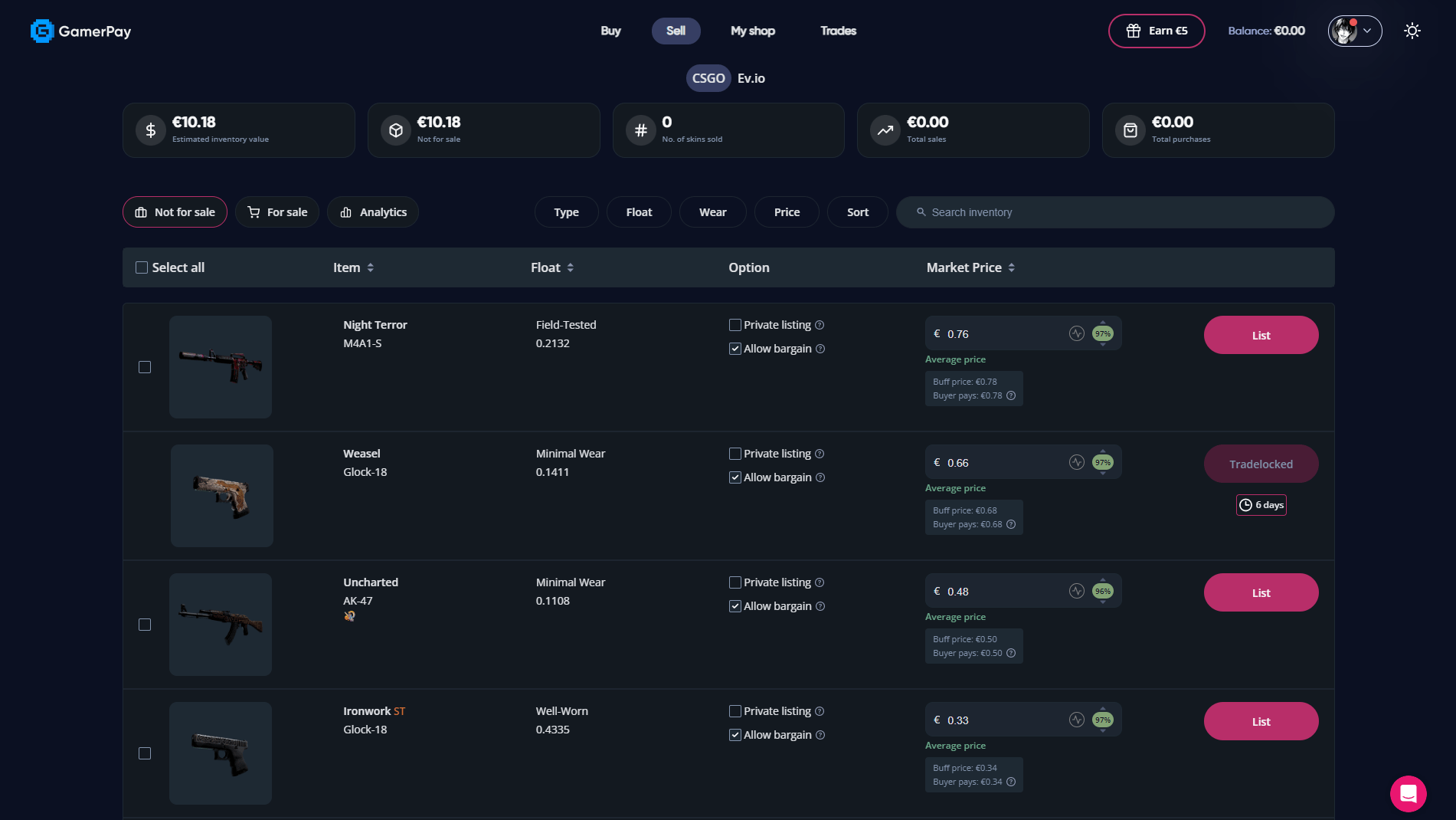Click the 6 days tradelock clock badge
1456x820 pixels.
pyautogui.click(x=1261, y=505)
